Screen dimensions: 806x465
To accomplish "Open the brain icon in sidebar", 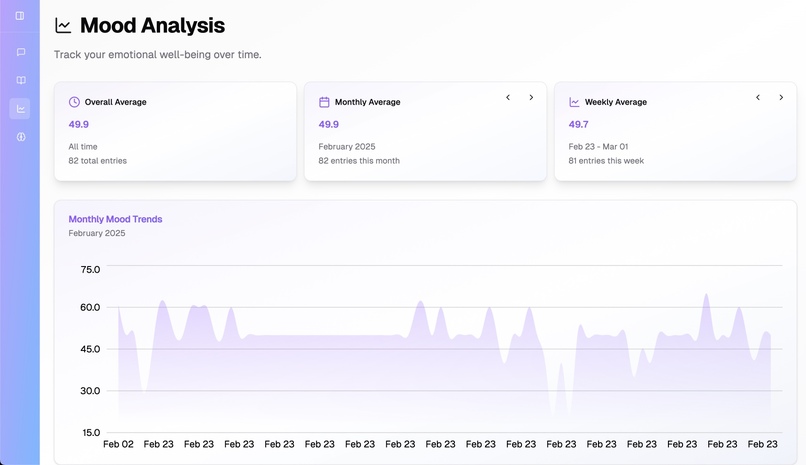I will pyautogui.click(x=21, y=137).
